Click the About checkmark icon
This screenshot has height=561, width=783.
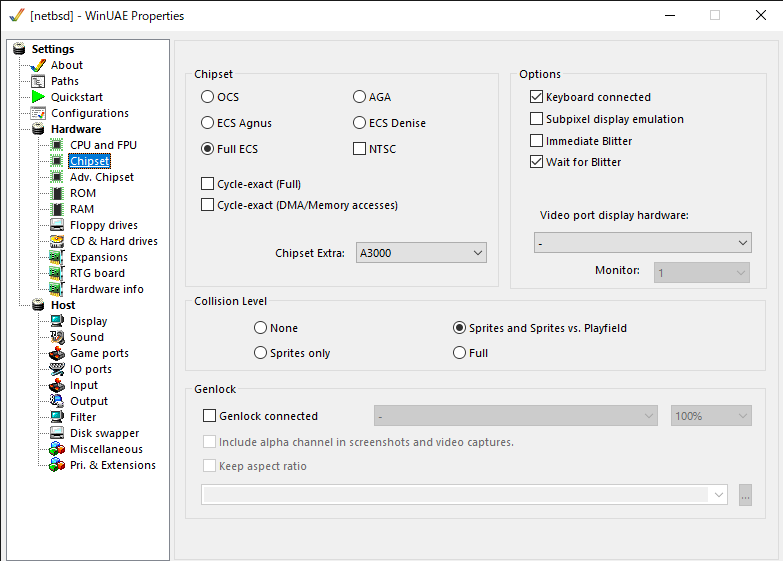click(39, 65)
